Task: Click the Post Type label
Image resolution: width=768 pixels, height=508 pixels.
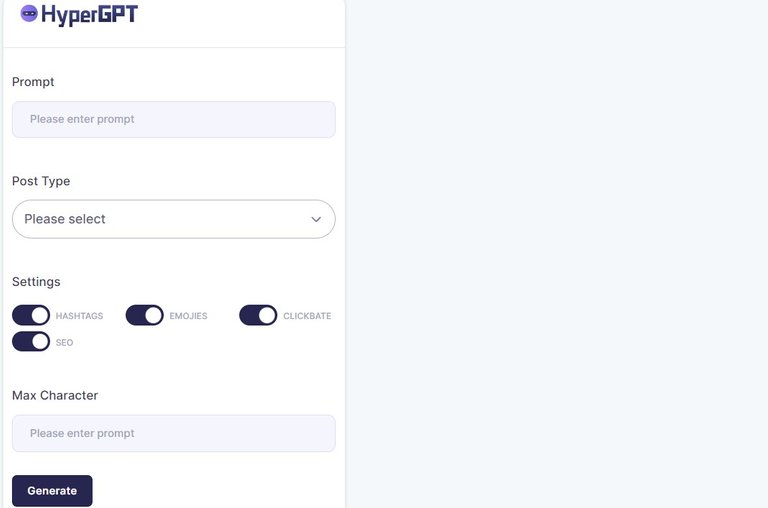Action: [41, 181]
